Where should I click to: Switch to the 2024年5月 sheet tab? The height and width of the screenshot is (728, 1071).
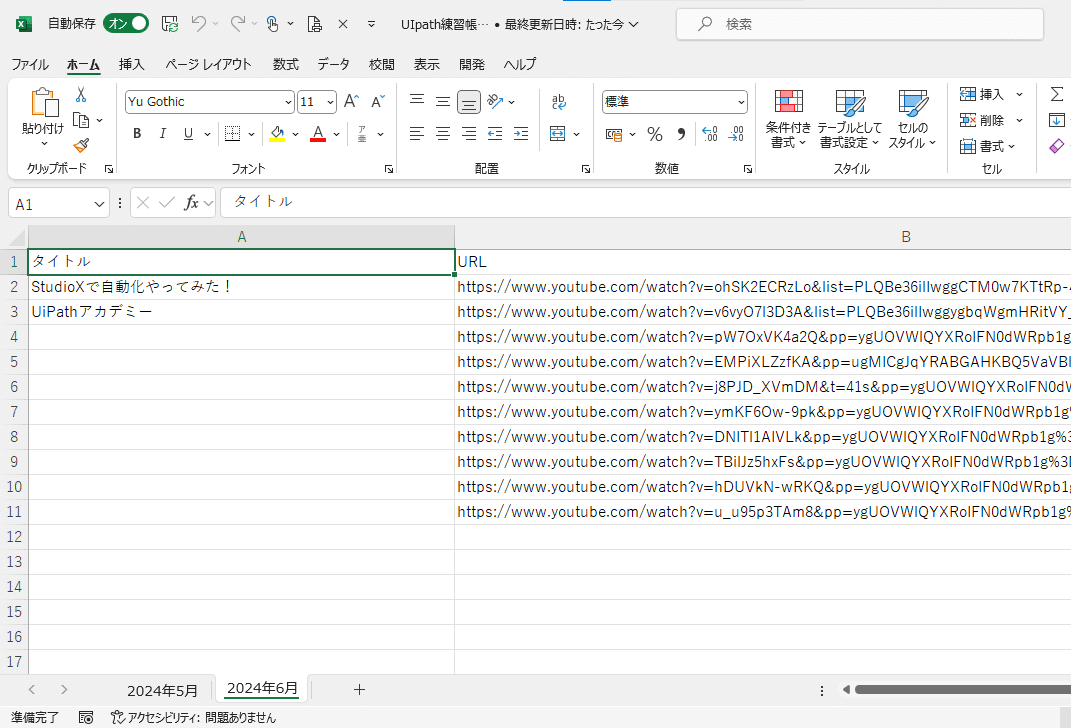coord(162,690)
